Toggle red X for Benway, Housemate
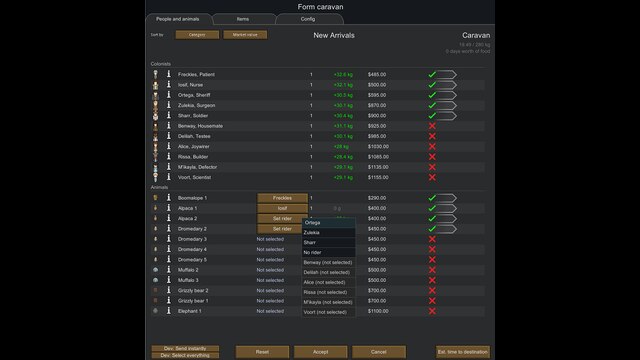The image size is (640, 360). coord(432,126)
